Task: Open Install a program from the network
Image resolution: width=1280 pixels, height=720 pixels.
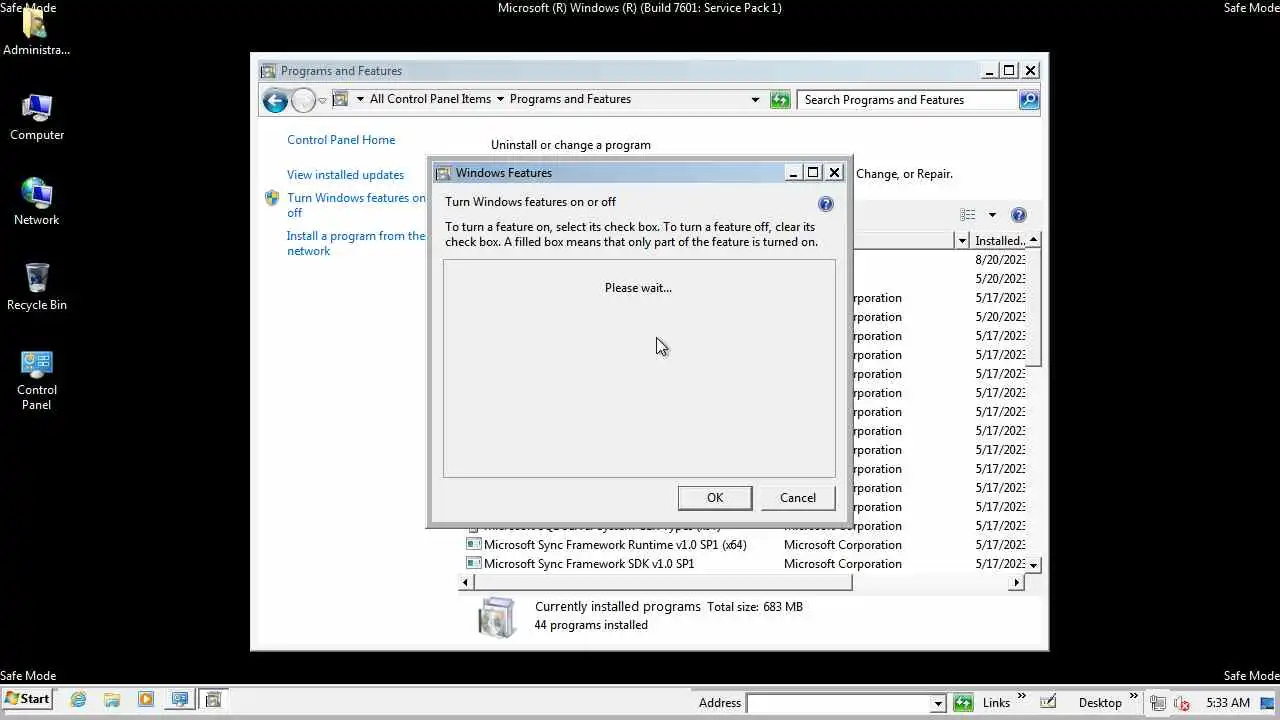Action: pos(356,243)
